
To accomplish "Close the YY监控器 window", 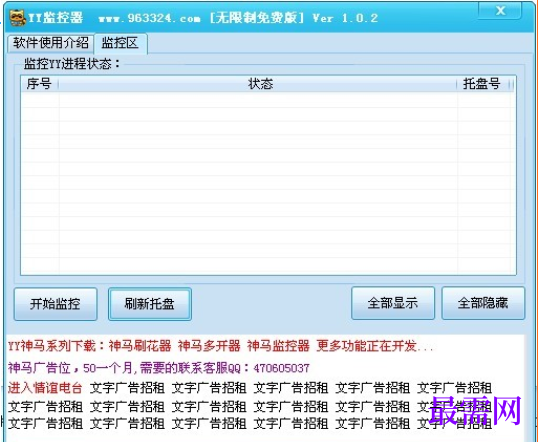I will tap(500, 11).
